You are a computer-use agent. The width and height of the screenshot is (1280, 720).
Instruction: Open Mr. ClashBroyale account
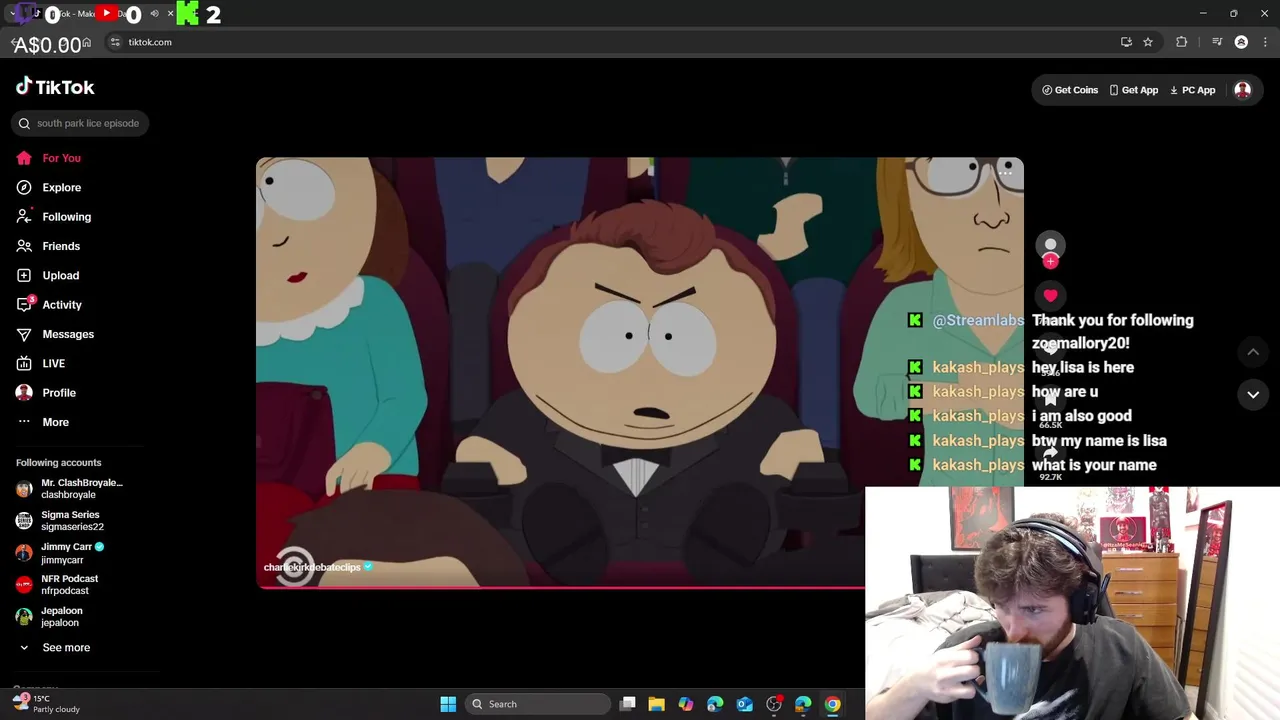(70, 488)
